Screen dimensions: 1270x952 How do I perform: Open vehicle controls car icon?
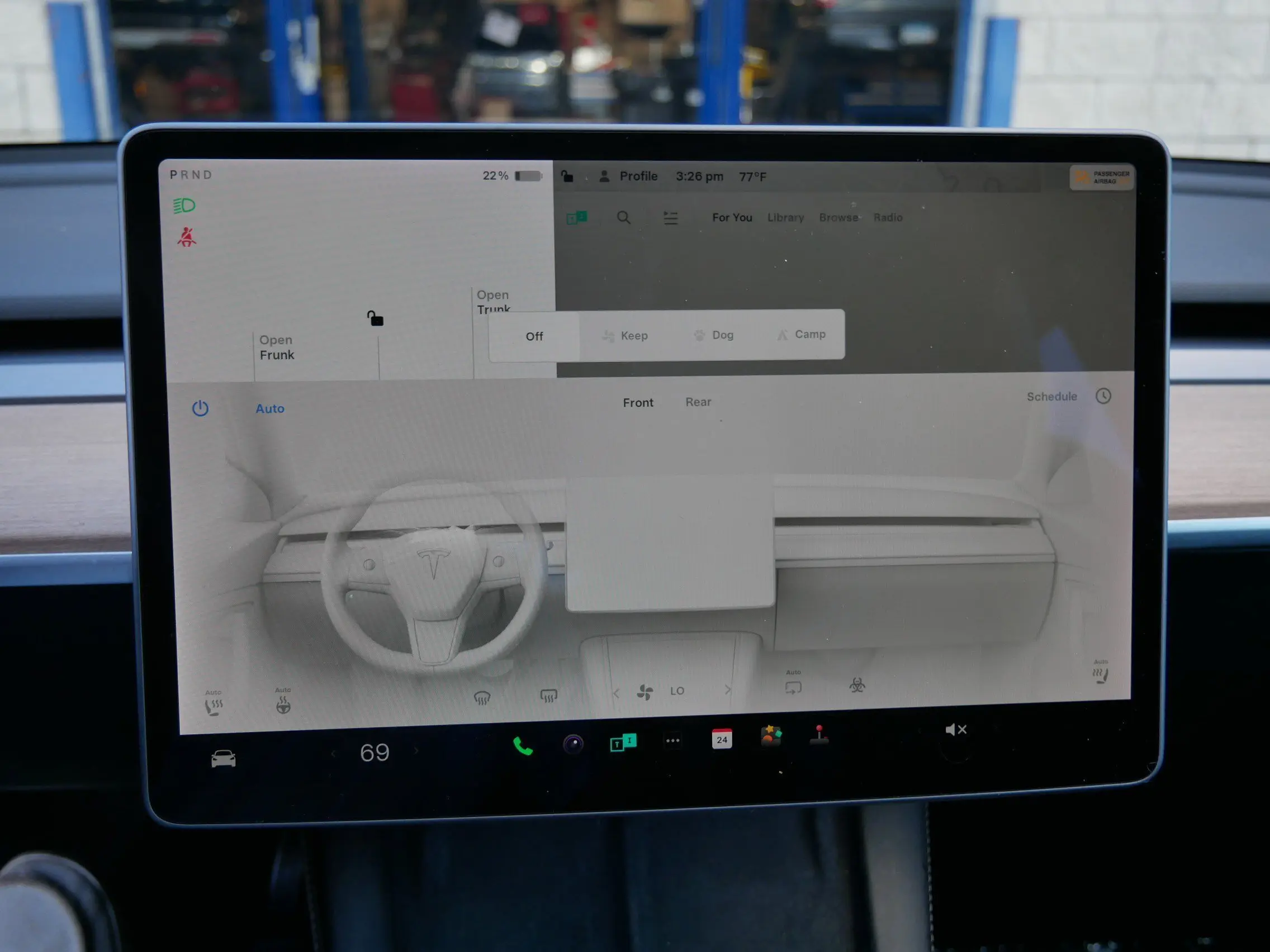(x=224, y=759)
